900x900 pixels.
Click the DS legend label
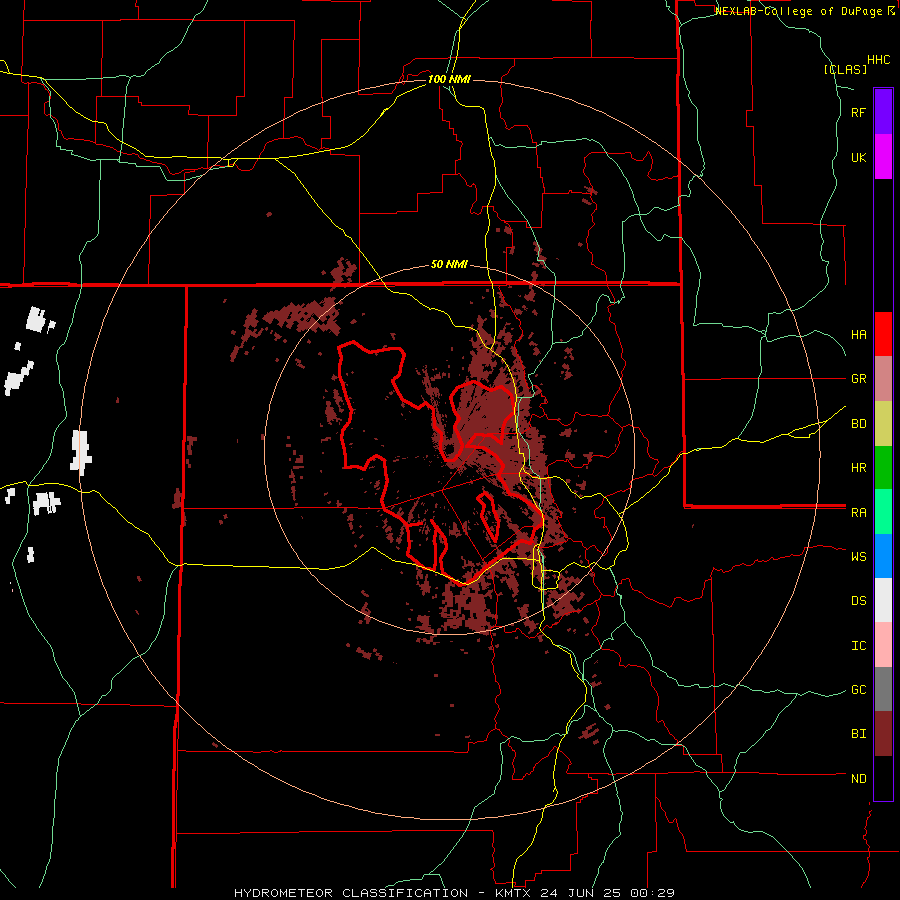(x=858, y=600)
